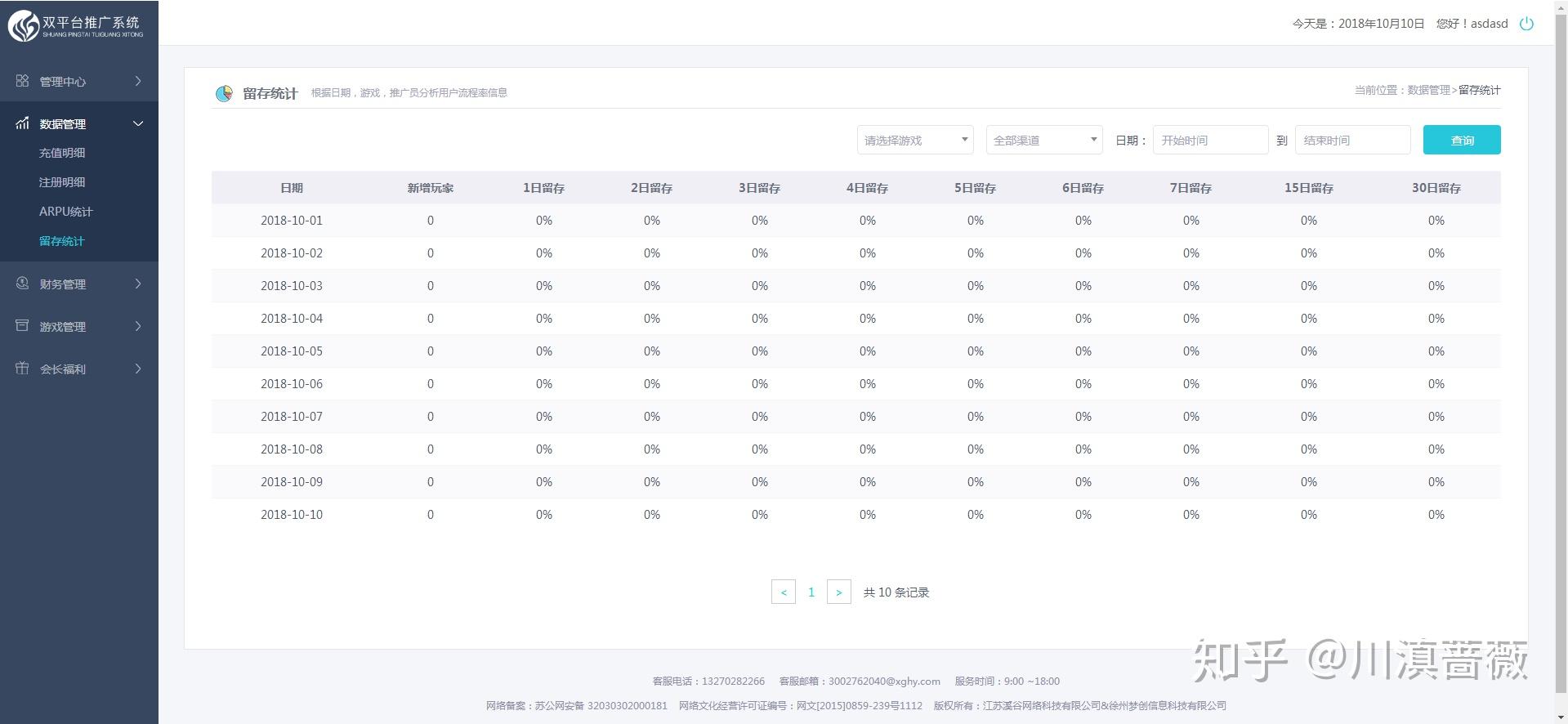This screenshot has height=724, width=1568.
Task: Click the 会长福利 gift icon
Action: click(x=22, y=369)
